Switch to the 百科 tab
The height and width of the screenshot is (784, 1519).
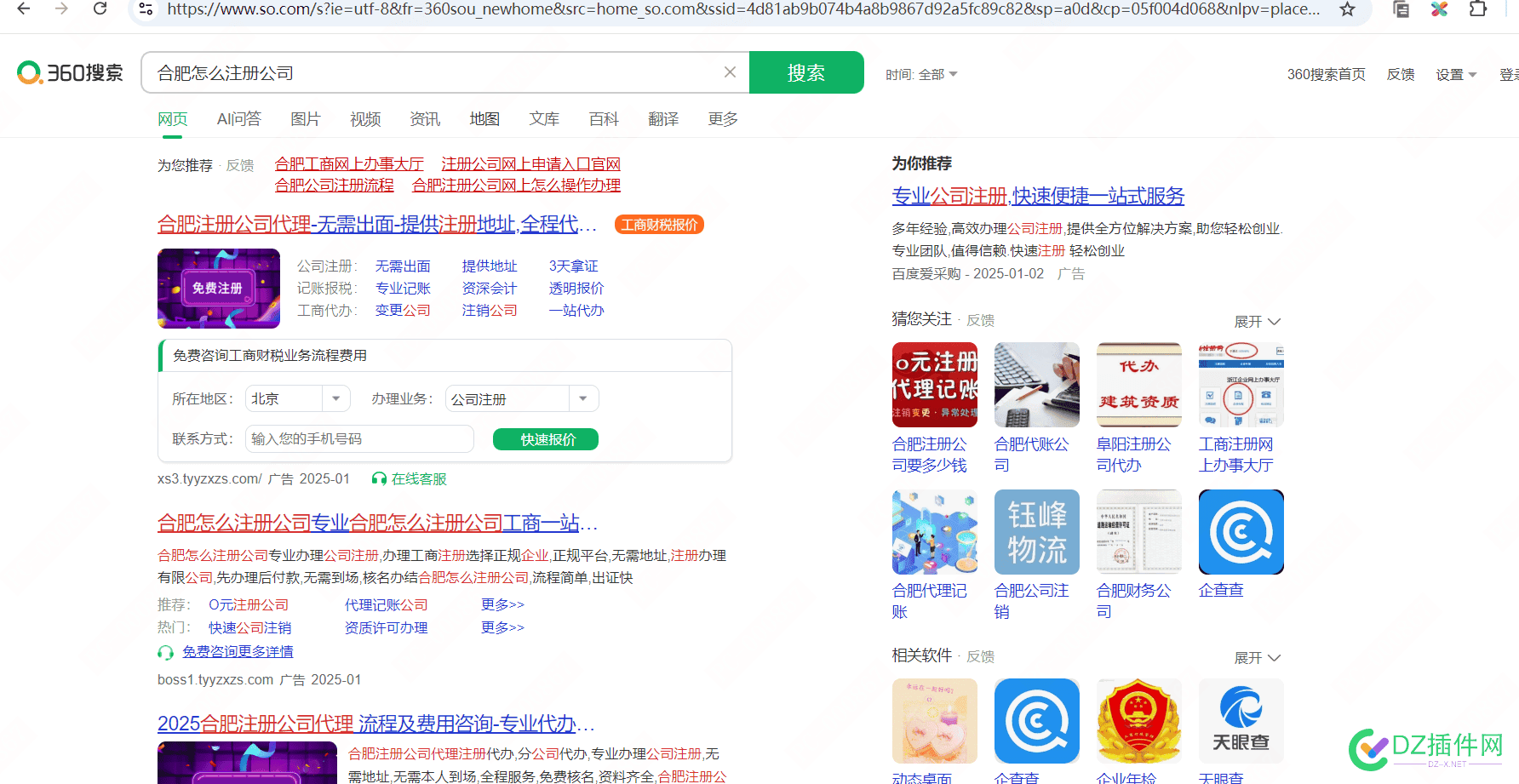(604, 119)
